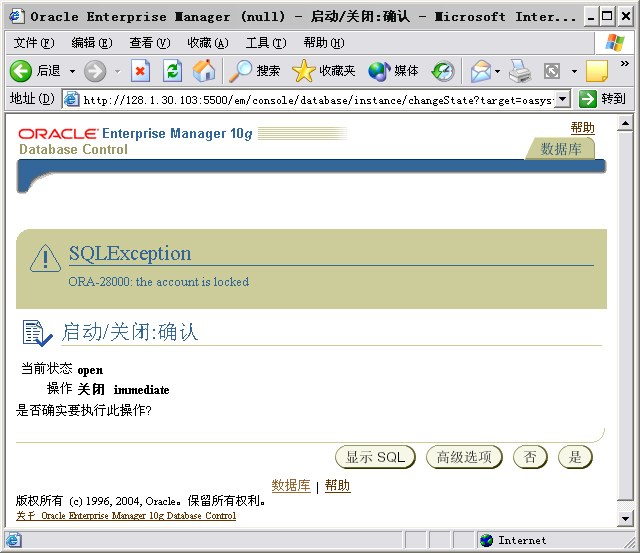Select the 数据库 tab
Image resolution: width=640 pixels, height=553 pixels.
(x=560, y=149)
